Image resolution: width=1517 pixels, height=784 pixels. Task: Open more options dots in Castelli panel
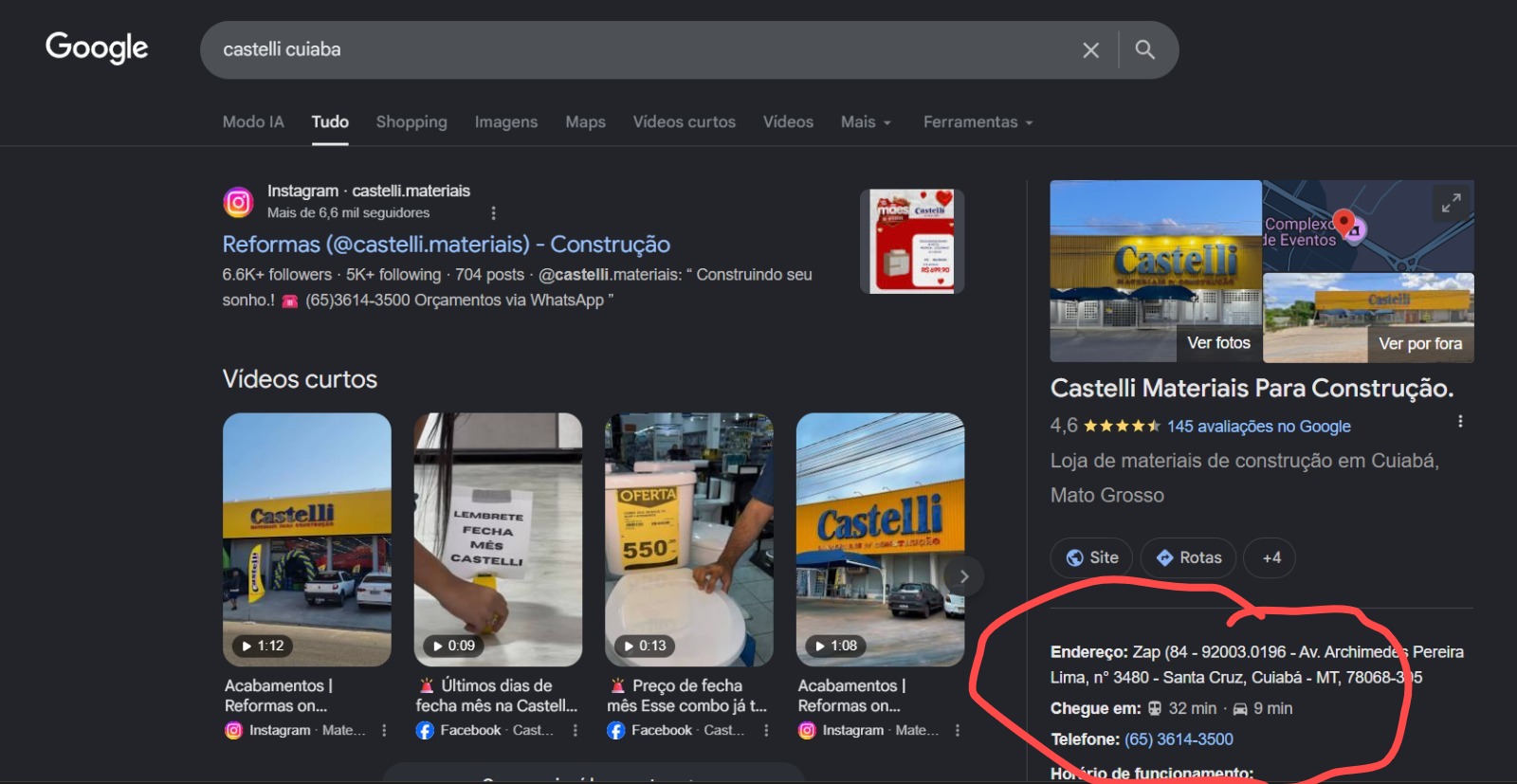pyautogui.click(x=1460, y=421)
